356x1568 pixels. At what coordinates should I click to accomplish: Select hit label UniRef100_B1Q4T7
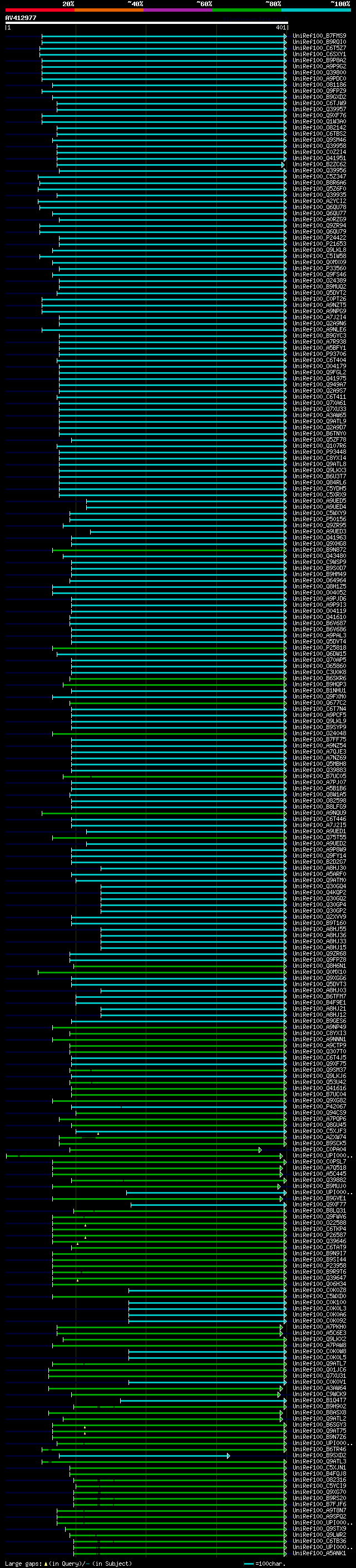coord(319,1400)
